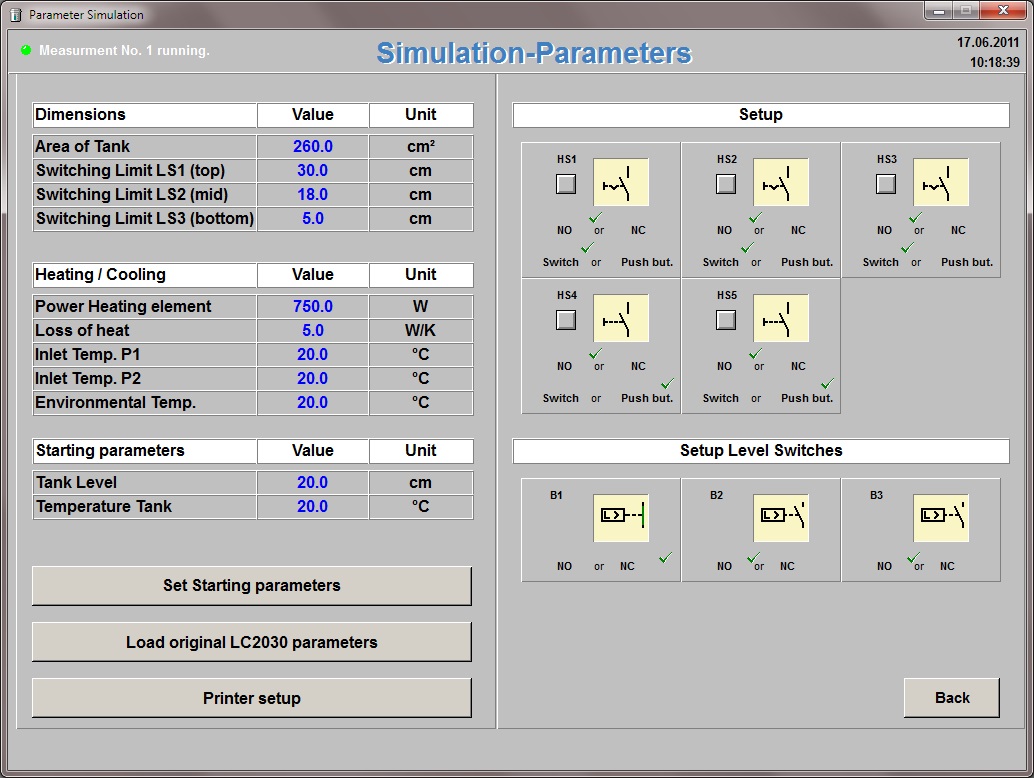
Task: Choose Push but. mode for HS1
Action: coord(647,262)
